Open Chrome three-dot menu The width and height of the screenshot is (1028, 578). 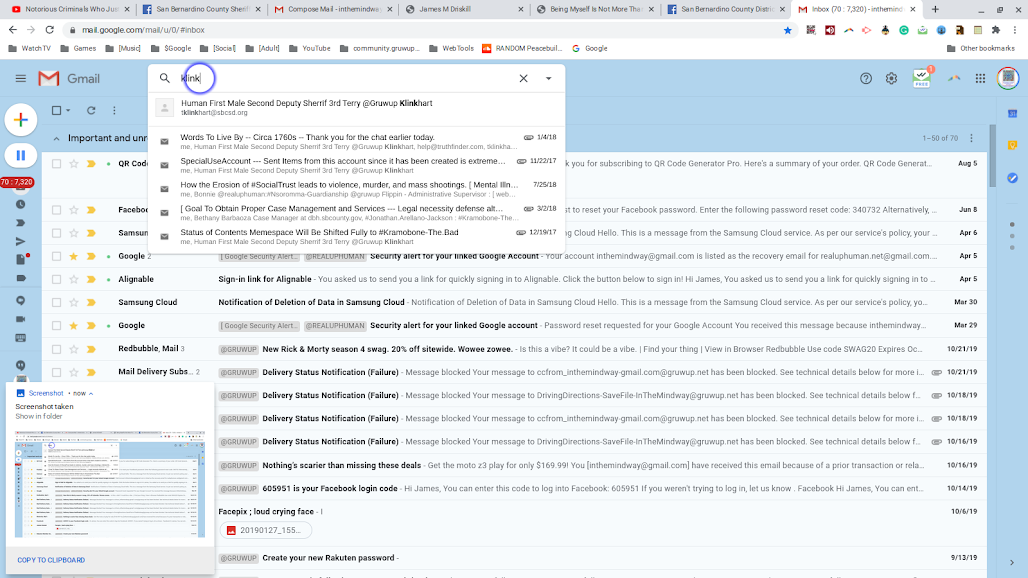1015,30
